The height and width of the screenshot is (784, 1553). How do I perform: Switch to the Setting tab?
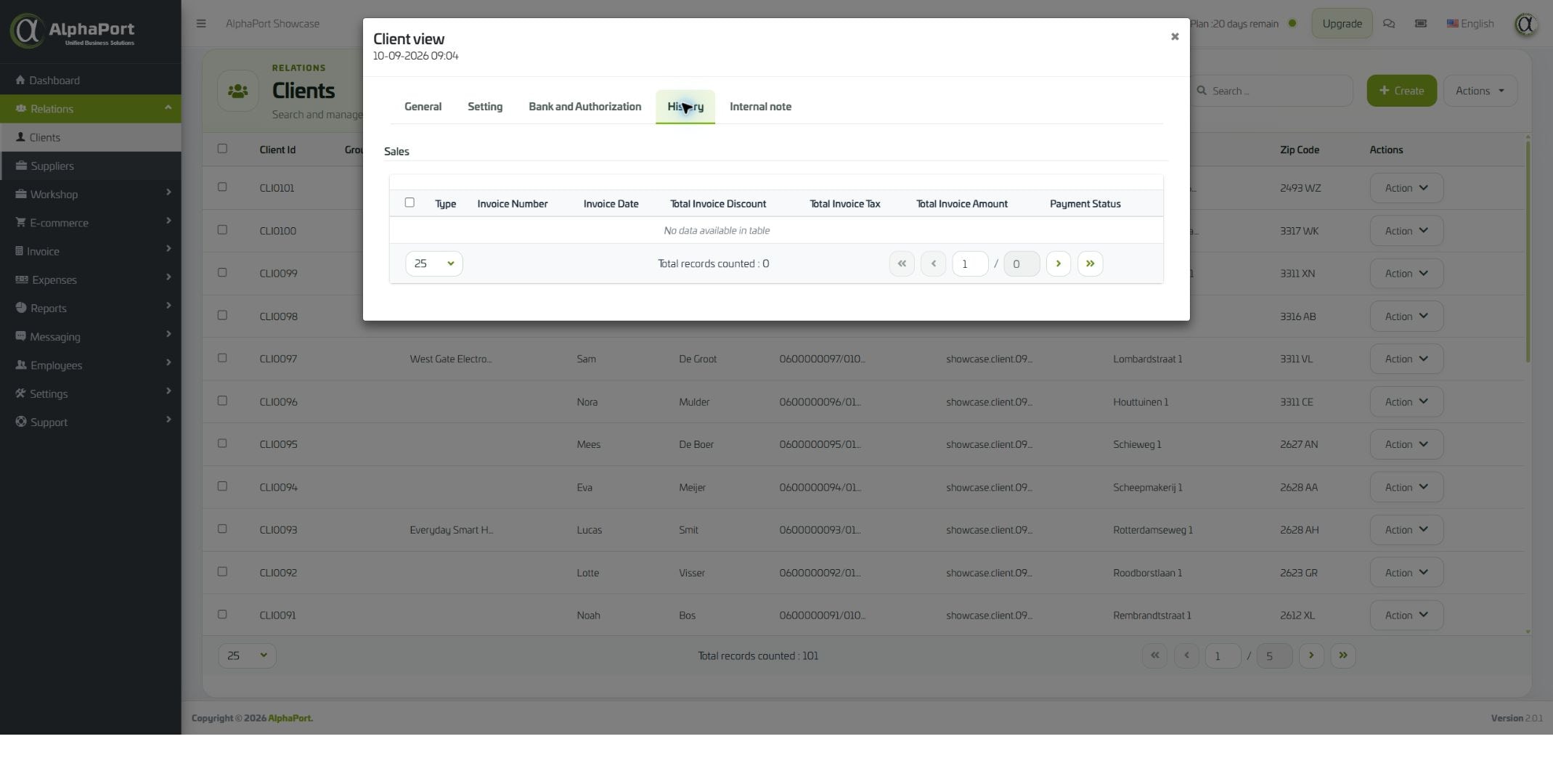pos(485,107)
